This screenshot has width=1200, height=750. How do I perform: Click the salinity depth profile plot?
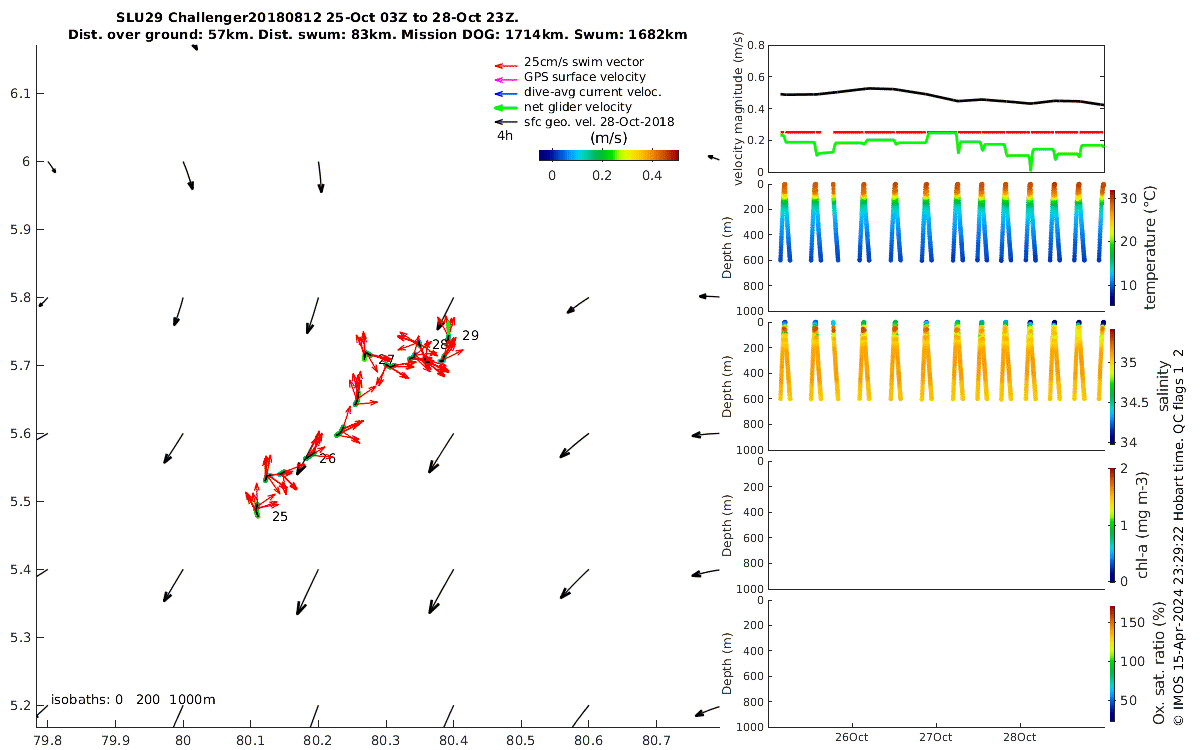click(935, 386)
